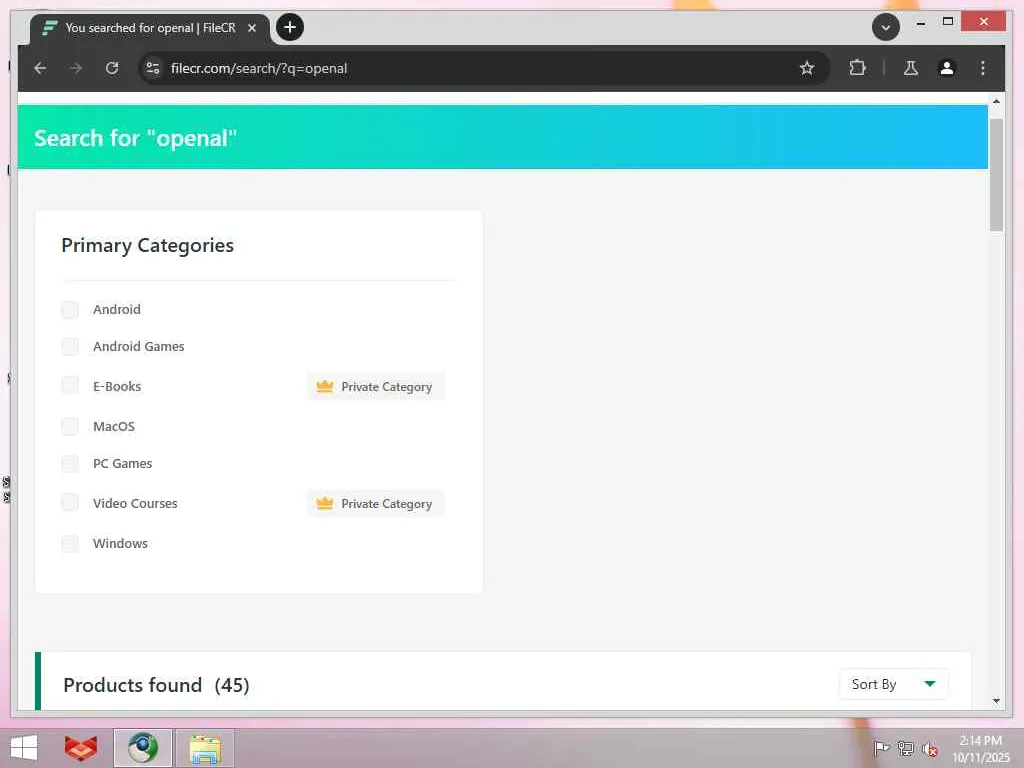Reload the FileCR search page
This screenshot has width=1024, height=768.
point(112,68)
